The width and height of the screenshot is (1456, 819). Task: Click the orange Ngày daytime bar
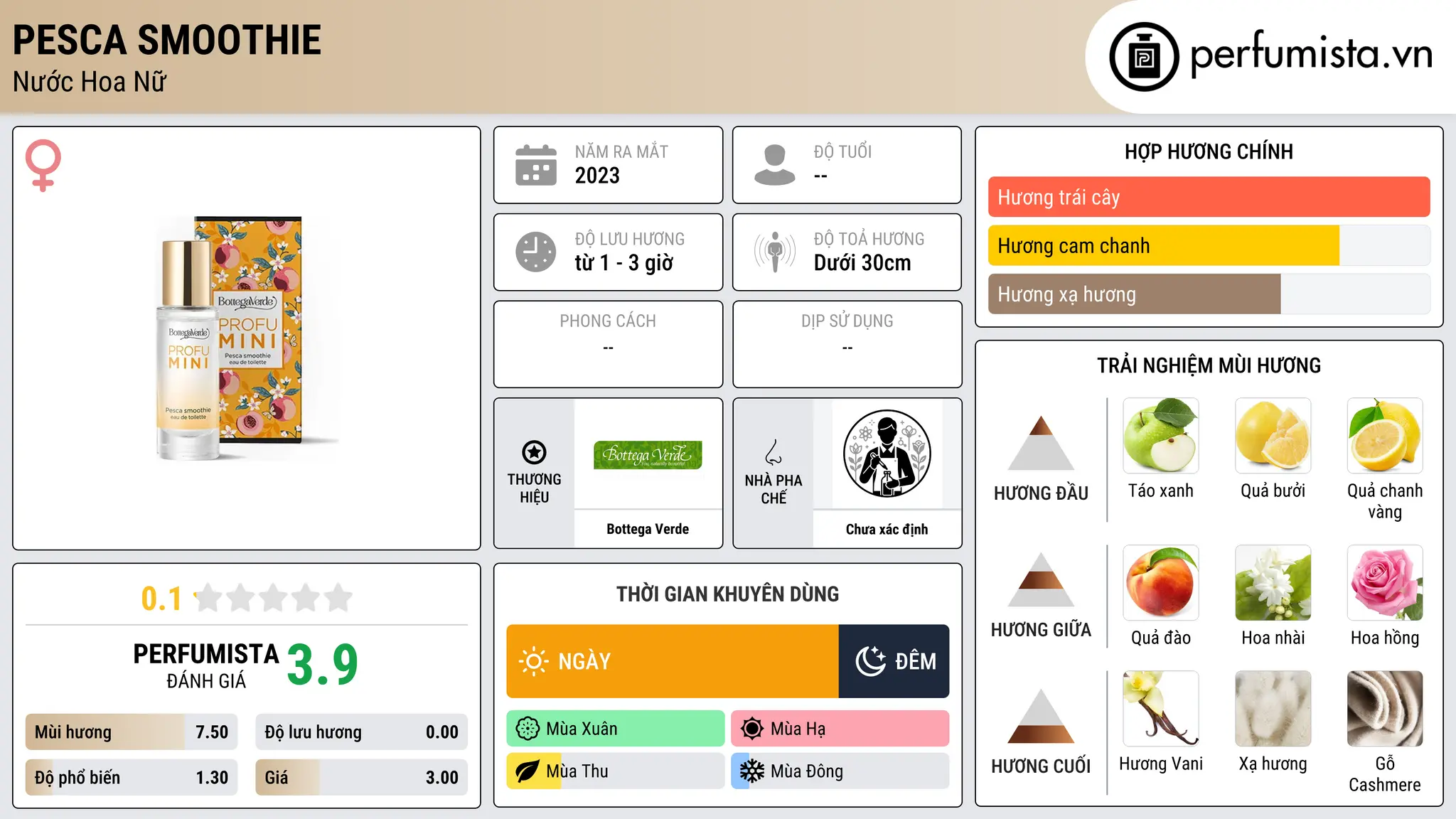[x=673, y=661]
